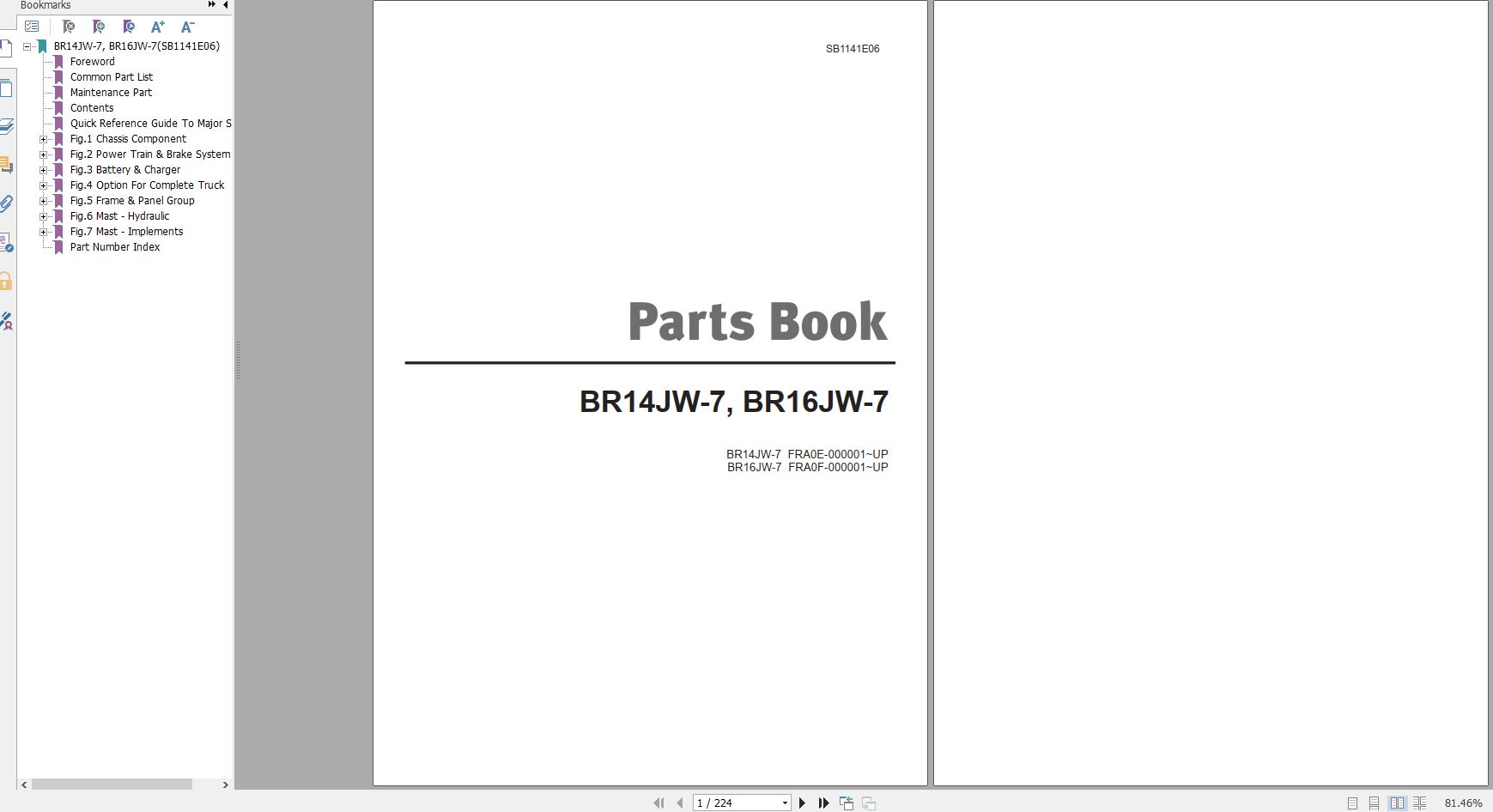The width and height of the screenshot is (1493, 812).
Task: Enable Continuous scrolling view mode
Action: coord(1374,803)
